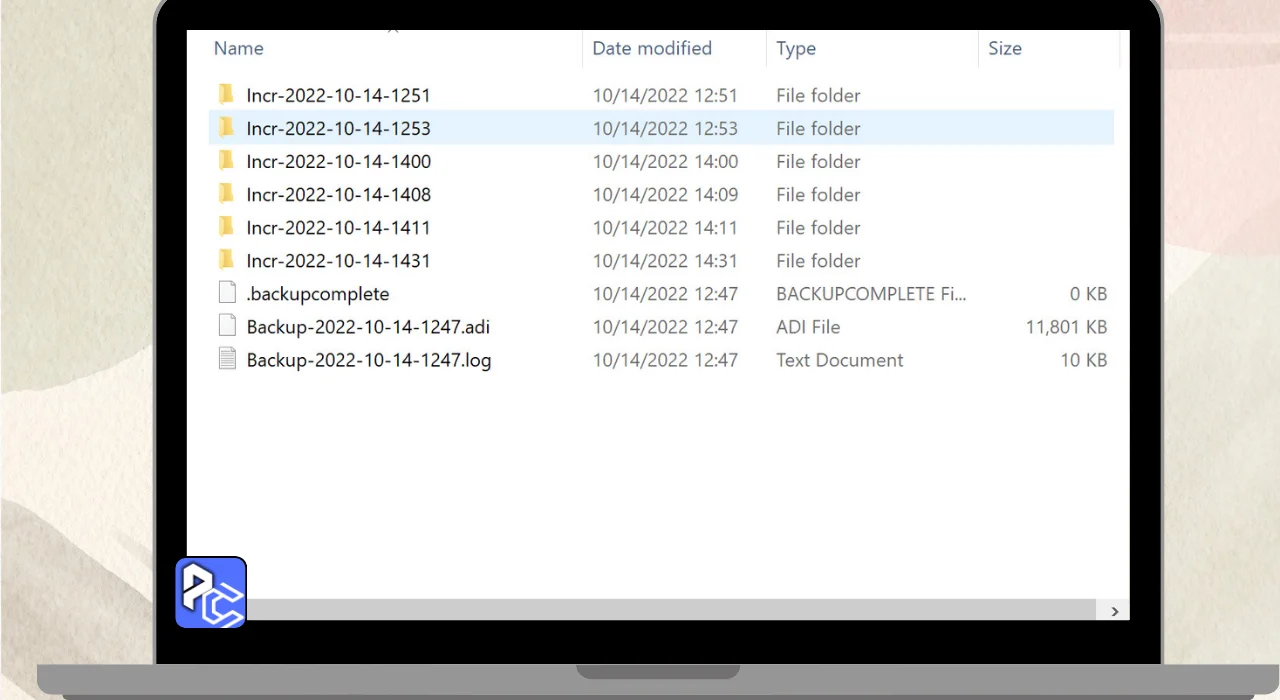Screen dimensions: 1280x700
Task: Click the .backupcomplete file icon
Action: (x=227, y=293)
